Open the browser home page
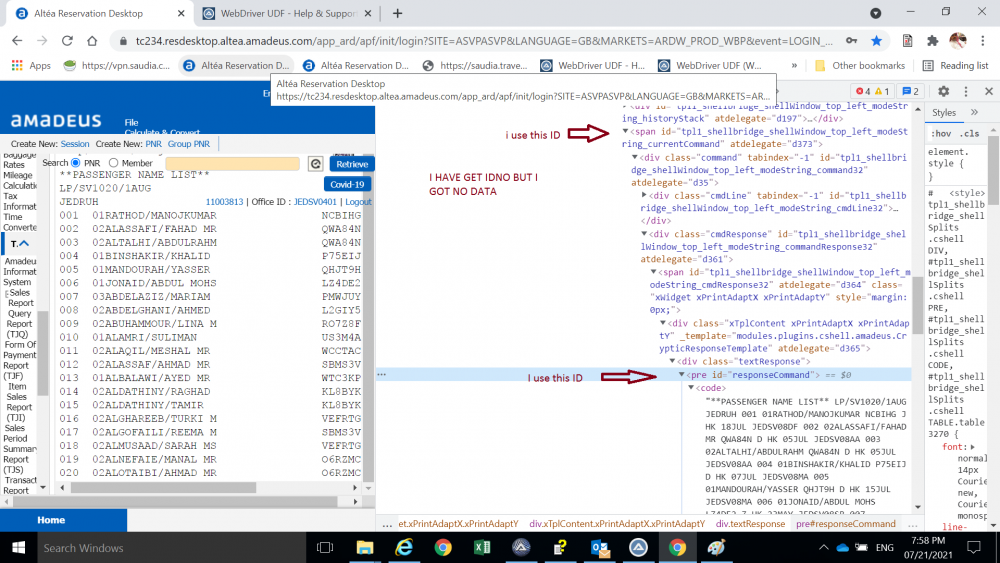Screen dimensions: 1000x563 click(x=92, y=41)
